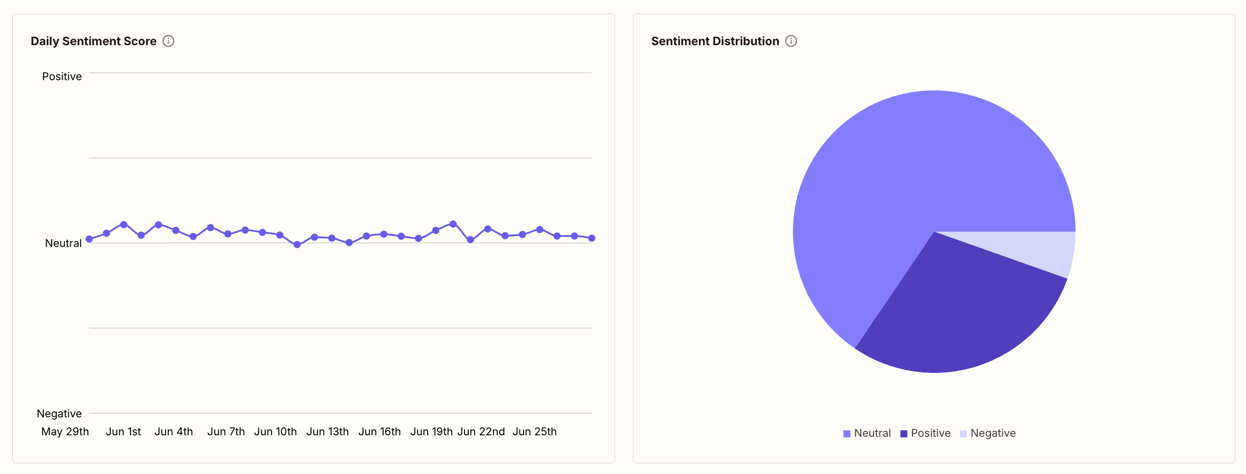Click the Negative y-axis label

coord(59,414)
